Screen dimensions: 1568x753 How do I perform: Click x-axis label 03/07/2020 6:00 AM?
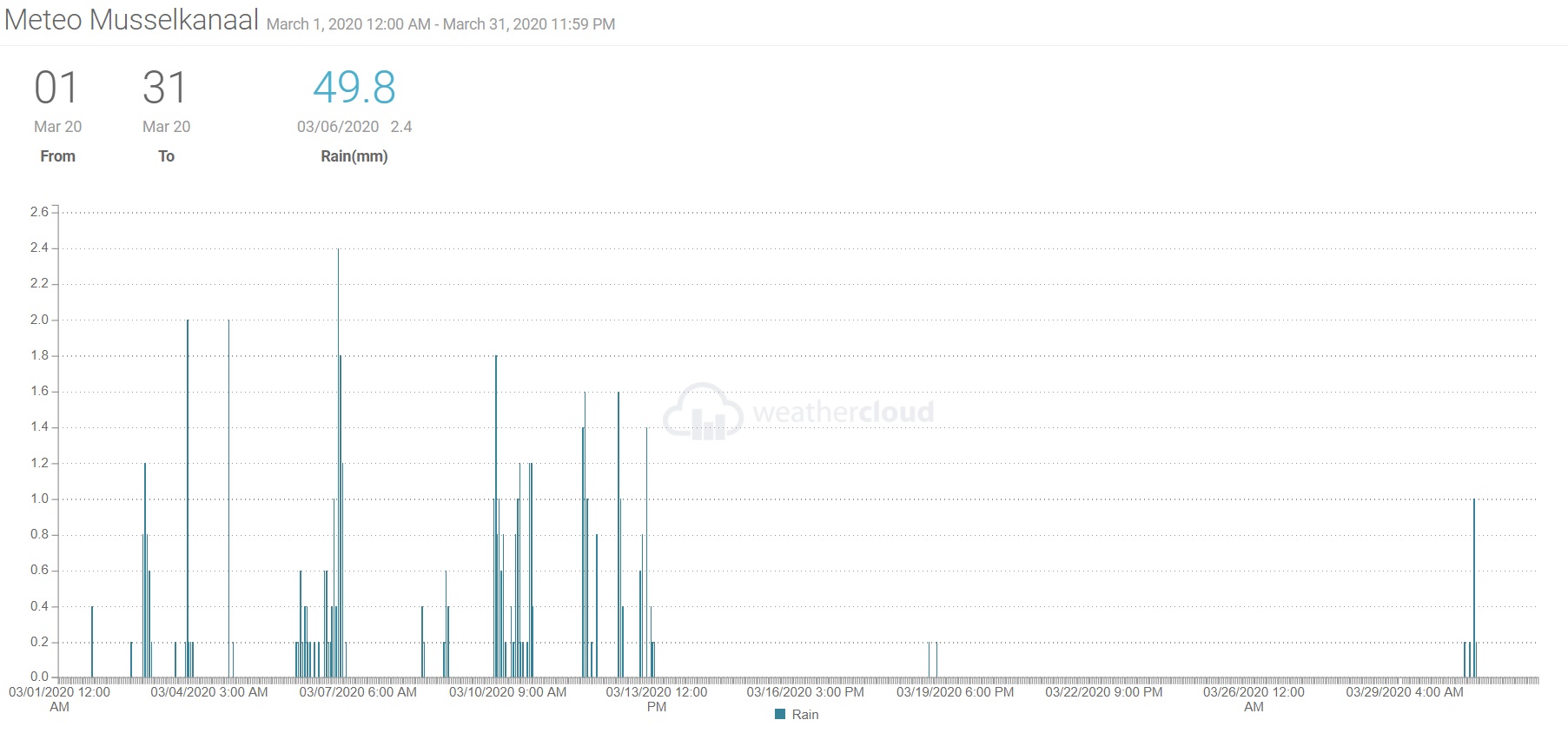coord(358,692)
